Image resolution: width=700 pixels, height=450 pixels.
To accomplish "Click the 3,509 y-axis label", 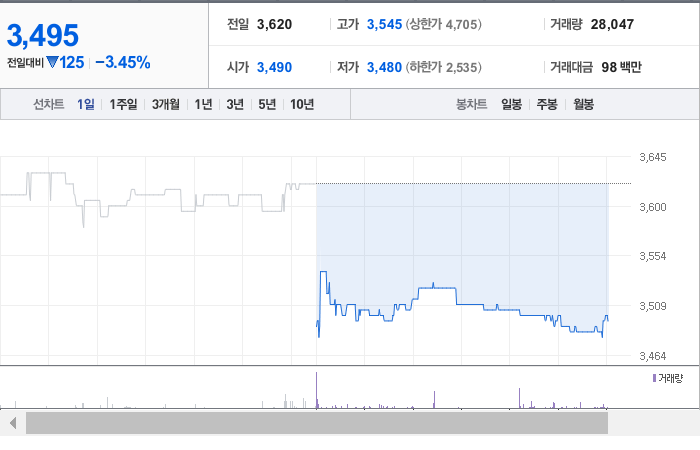I will (x=653, y=306).
